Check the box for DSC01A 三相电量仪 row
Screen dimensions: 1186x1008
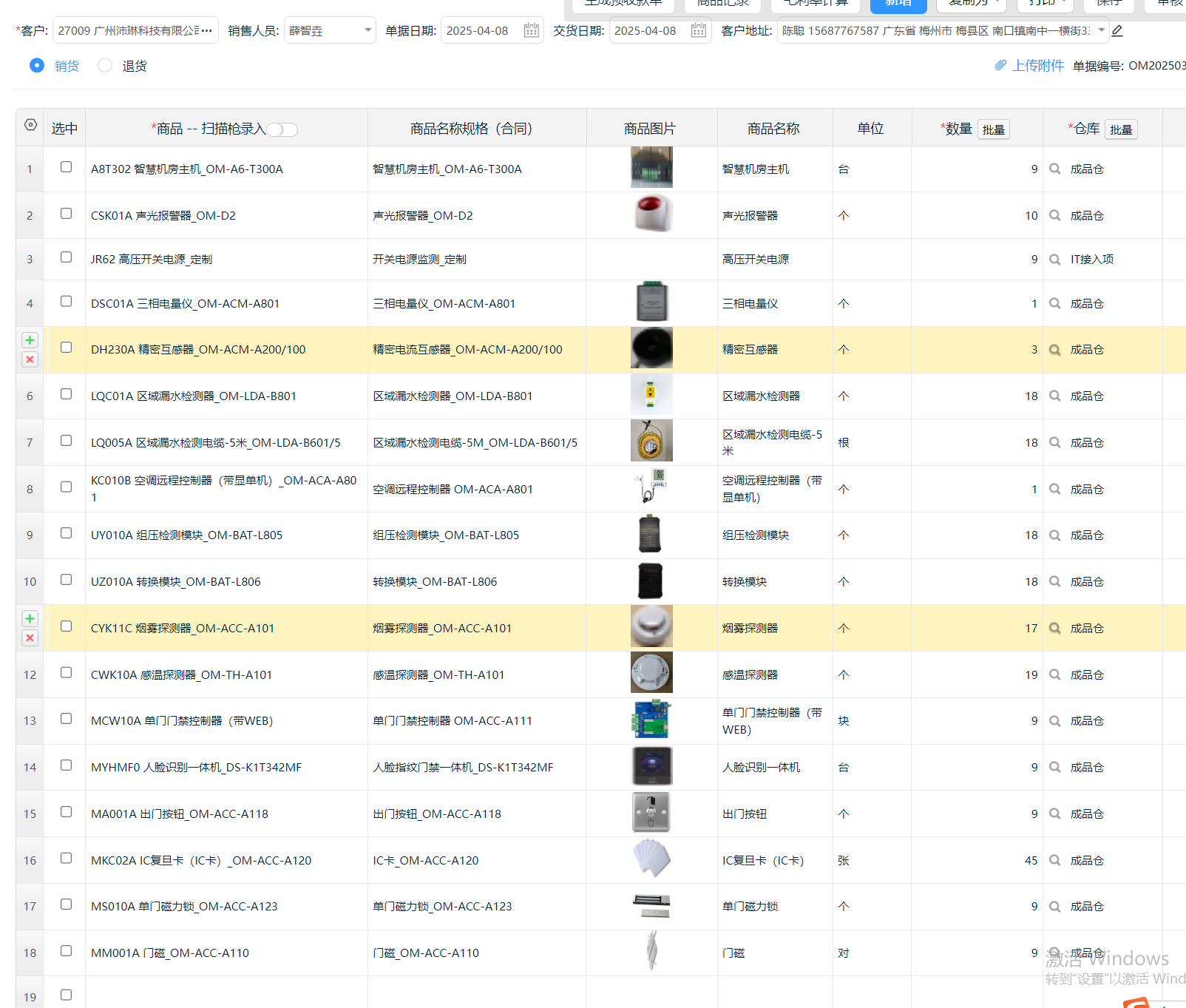pos(66,302)
